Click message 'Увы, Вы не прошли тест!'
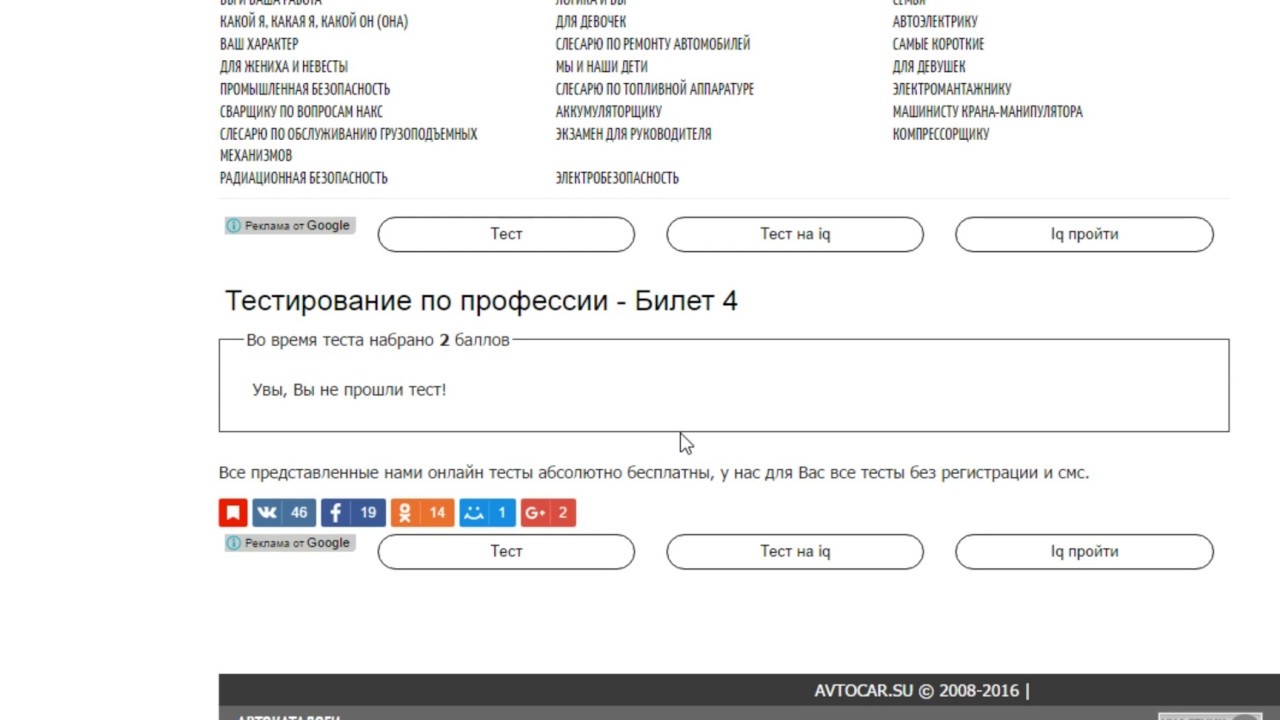The height and width of the screenshot is (720, 1280). [x=349, y=390]
